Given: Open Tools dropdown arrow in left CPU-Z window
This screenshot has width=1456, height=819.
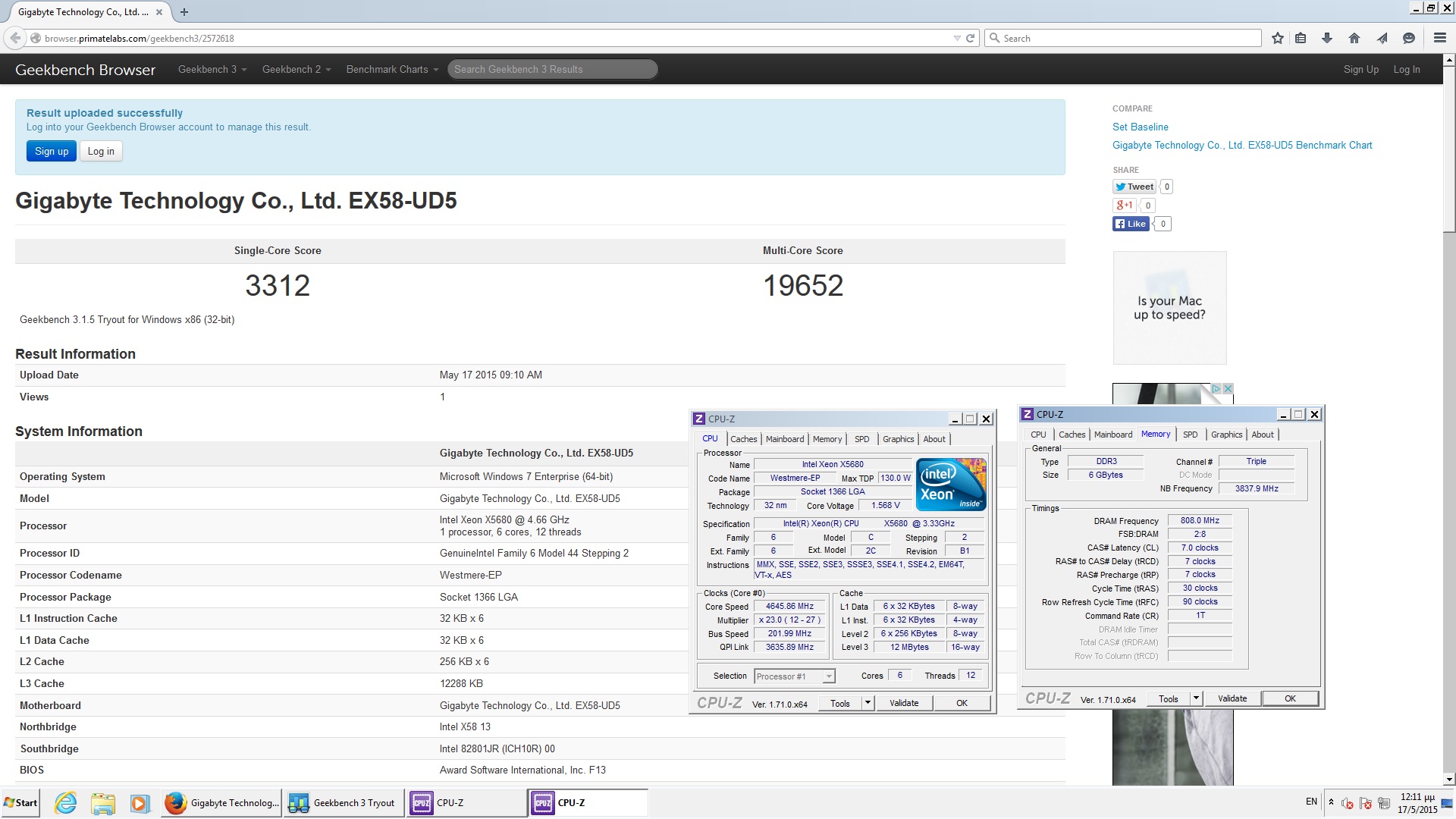Looking at the screenshot, I should (868, 703).
